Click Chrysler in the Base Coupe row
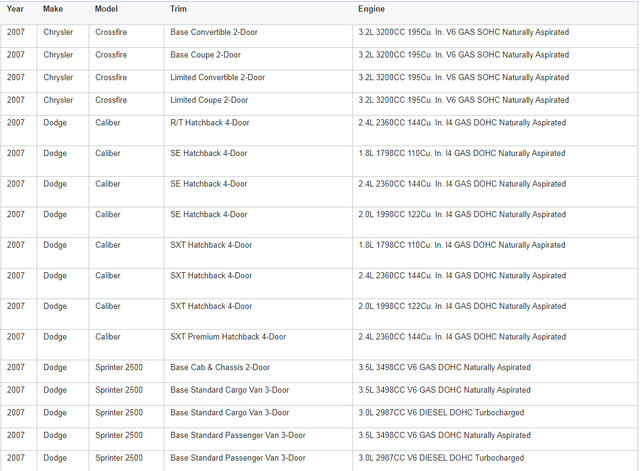The height and width of the screenshot is (471, 640). 58,55
